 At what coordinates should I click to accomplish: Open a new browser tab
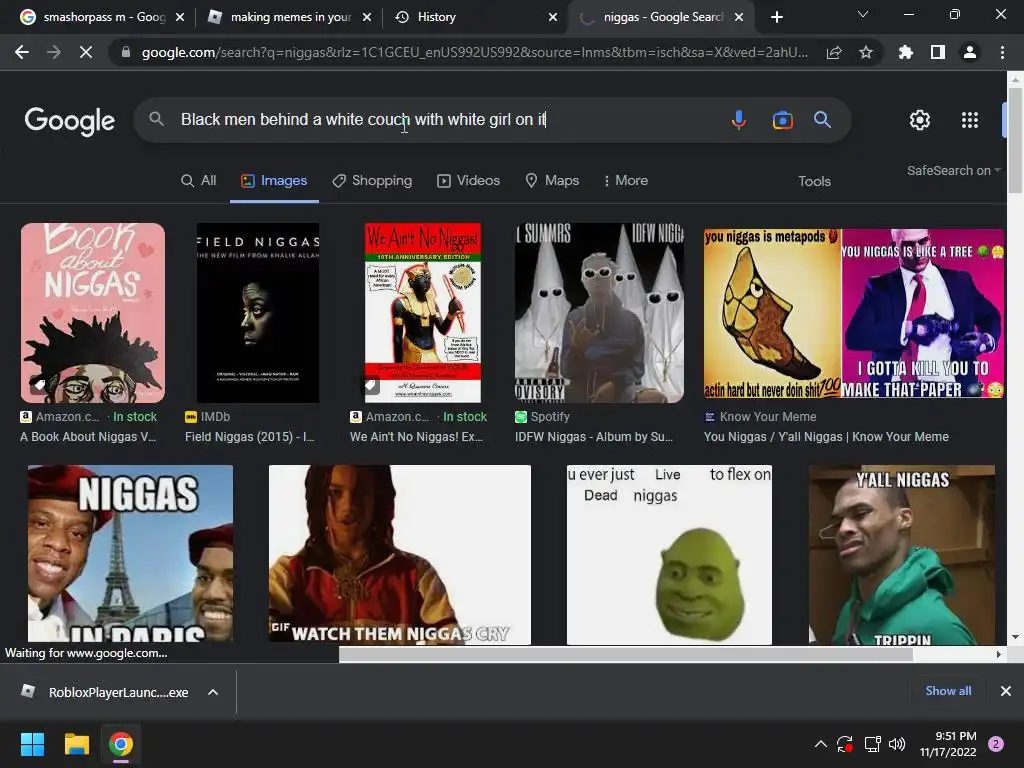[x=776, y=17]
